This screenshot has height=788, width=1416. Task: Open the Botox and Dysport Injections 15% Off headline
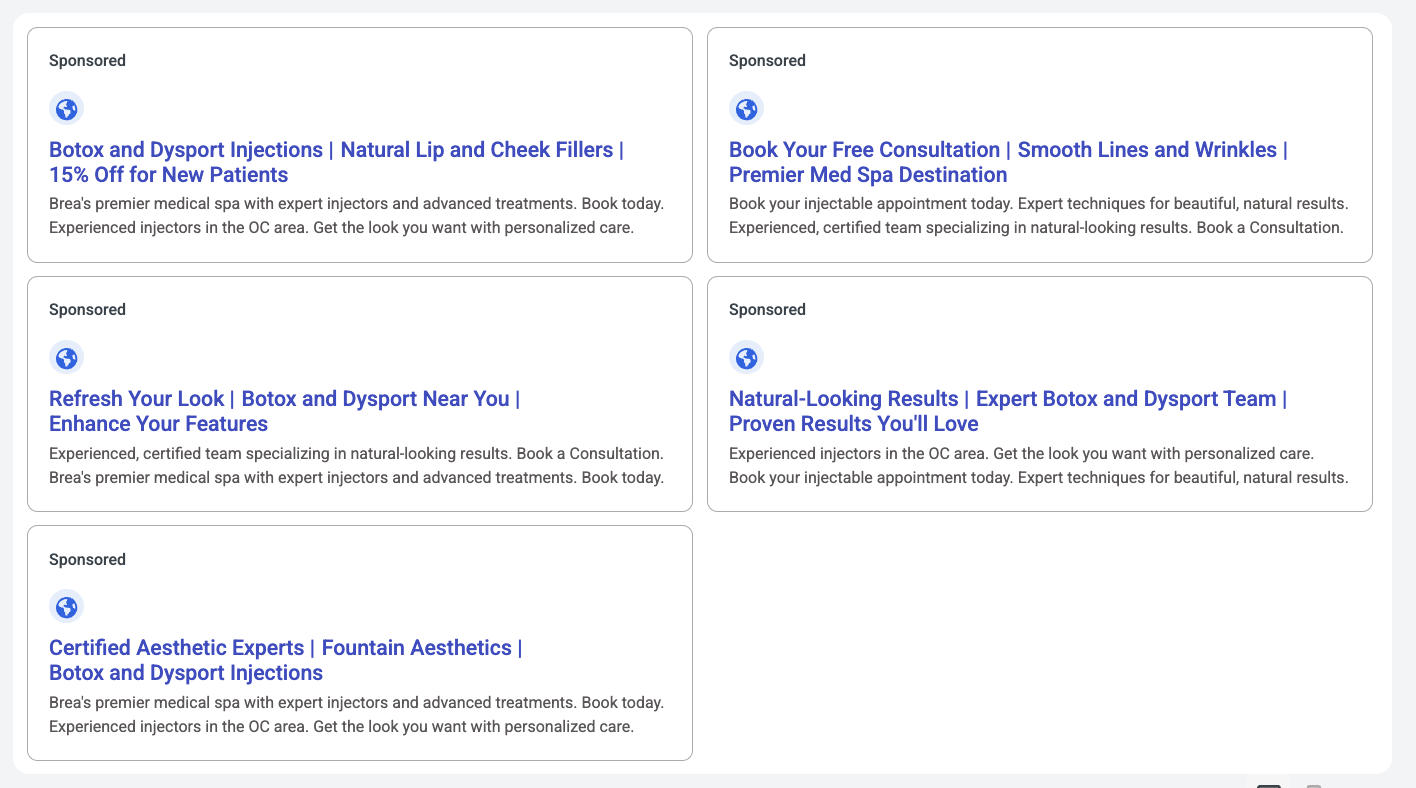tap(336, 162)
